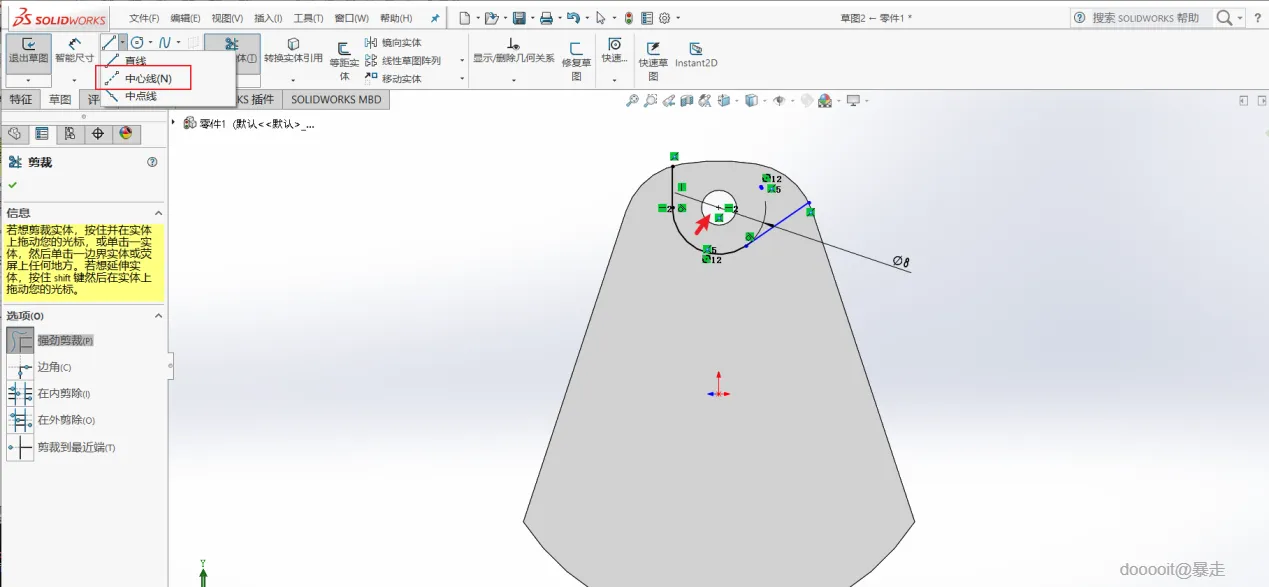Open the 工具(T) menu
The image size is (1269, 587).
tap(309, 18)
